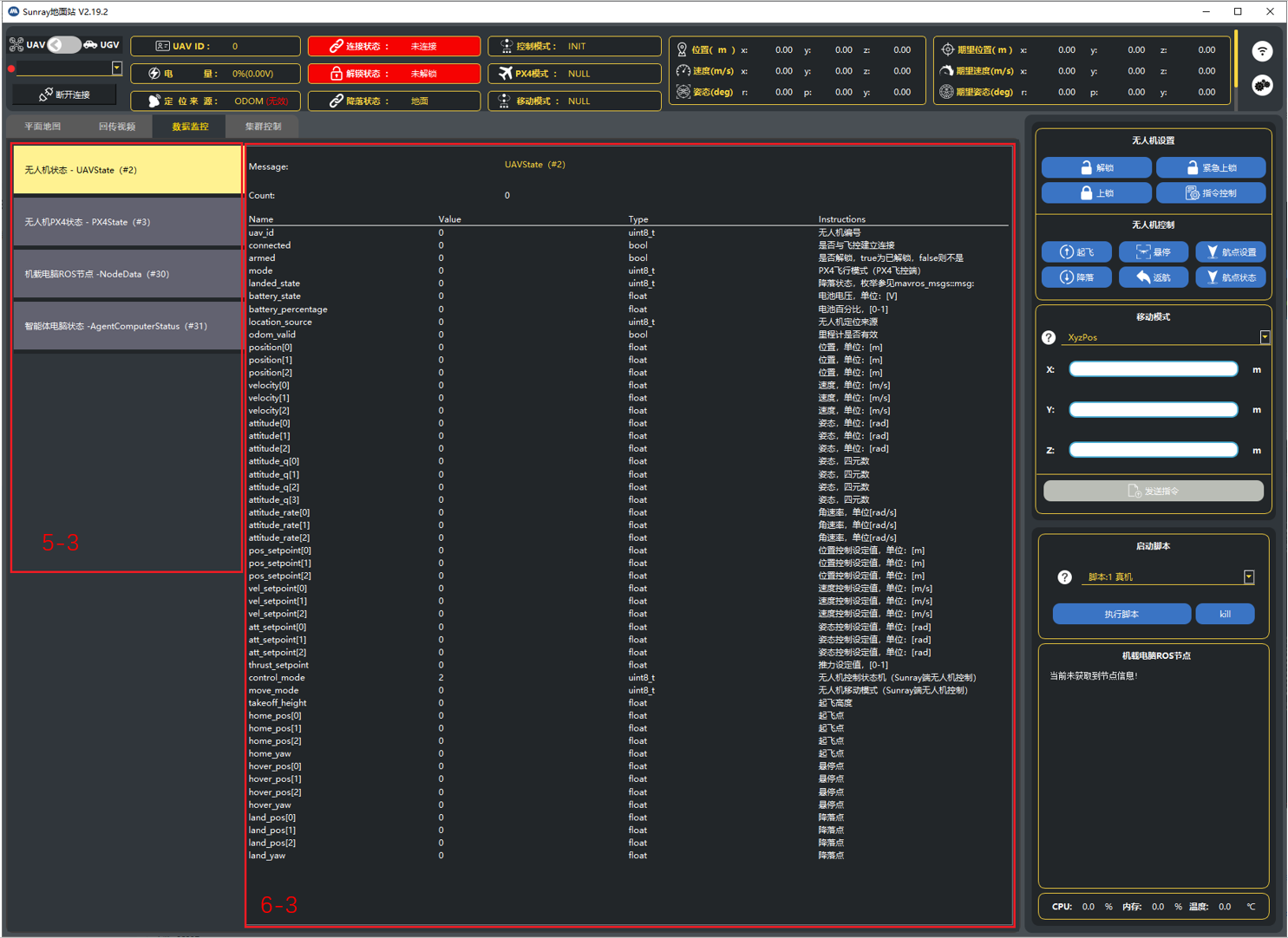Screen dimensions: 1288x938
Task: Click the 发送指令 send command button
Action: pyautogui.click(x=1154, y=491)
